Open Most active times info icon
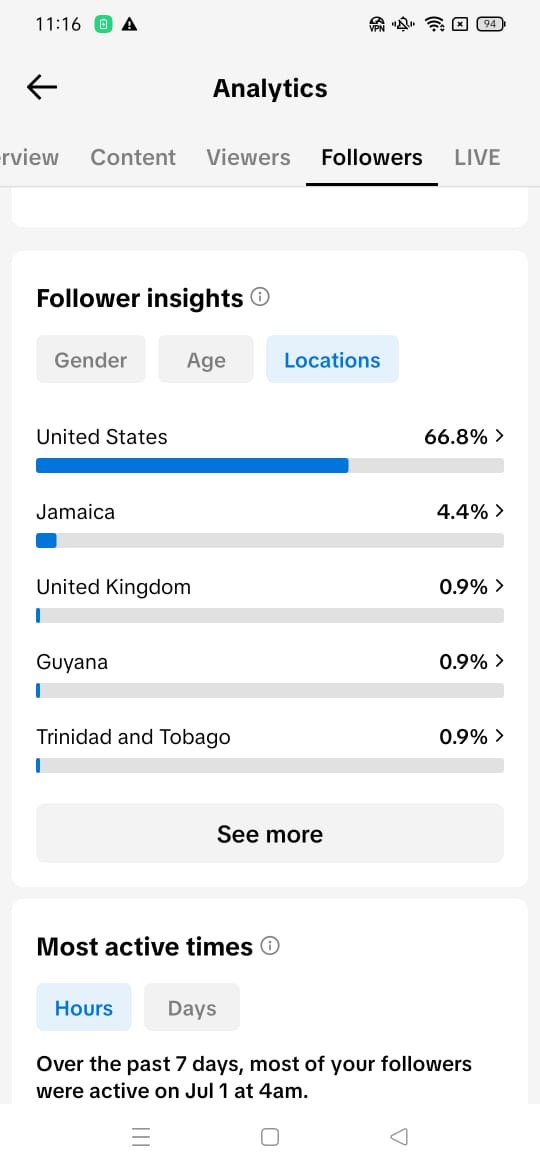The image size is (540, 1170). tap(270, 946)
